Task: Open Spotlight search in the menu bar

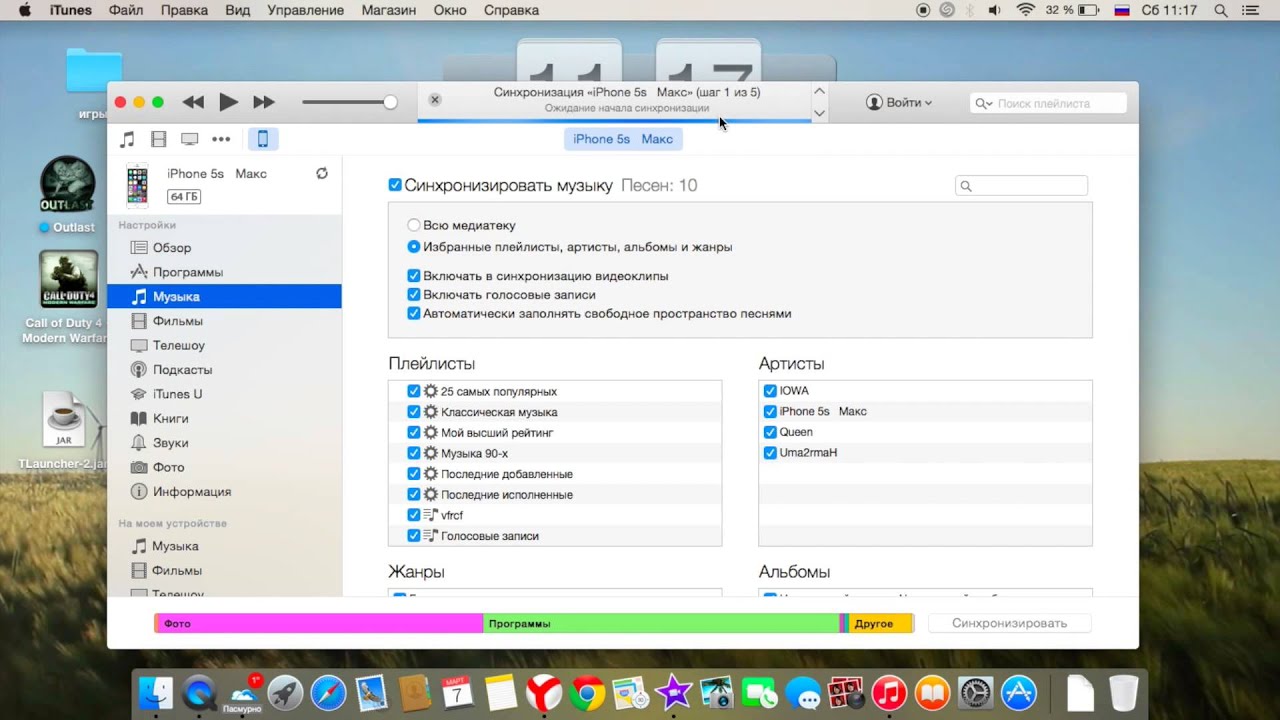Action: tap(1221, 10)
